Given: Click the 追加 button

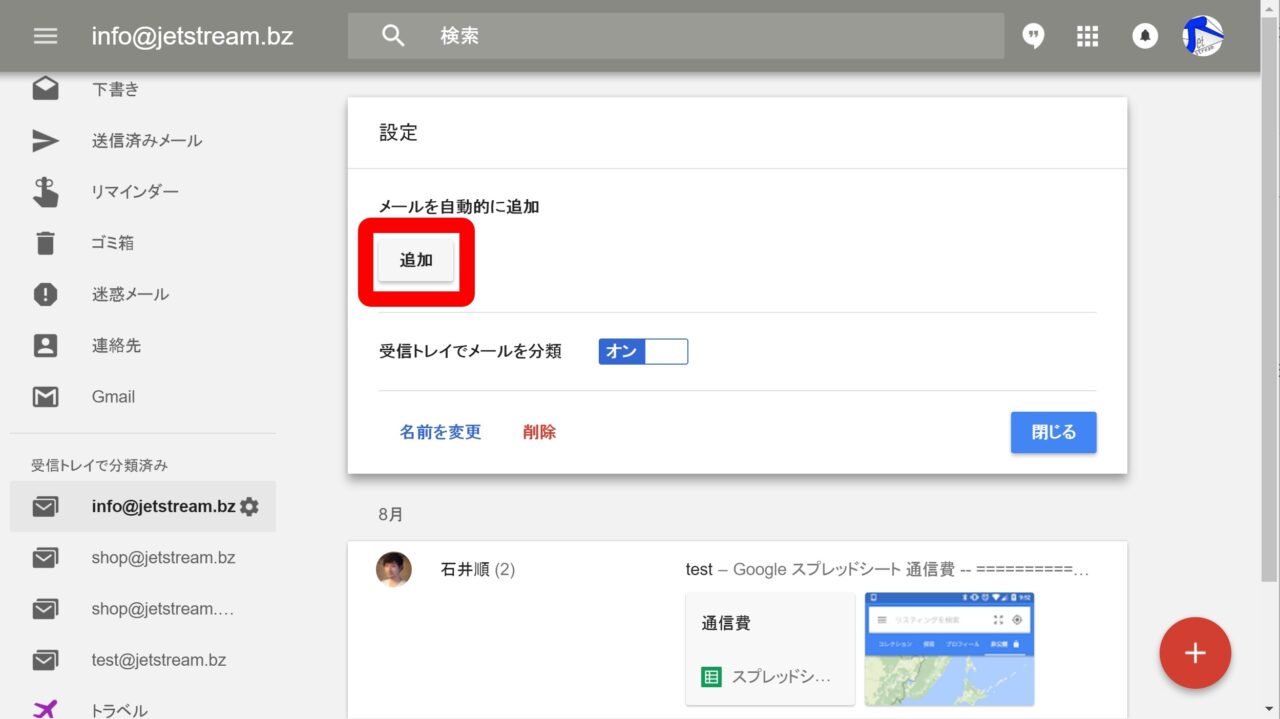Looking at the screenshot, I should click(x=416, y=260).
